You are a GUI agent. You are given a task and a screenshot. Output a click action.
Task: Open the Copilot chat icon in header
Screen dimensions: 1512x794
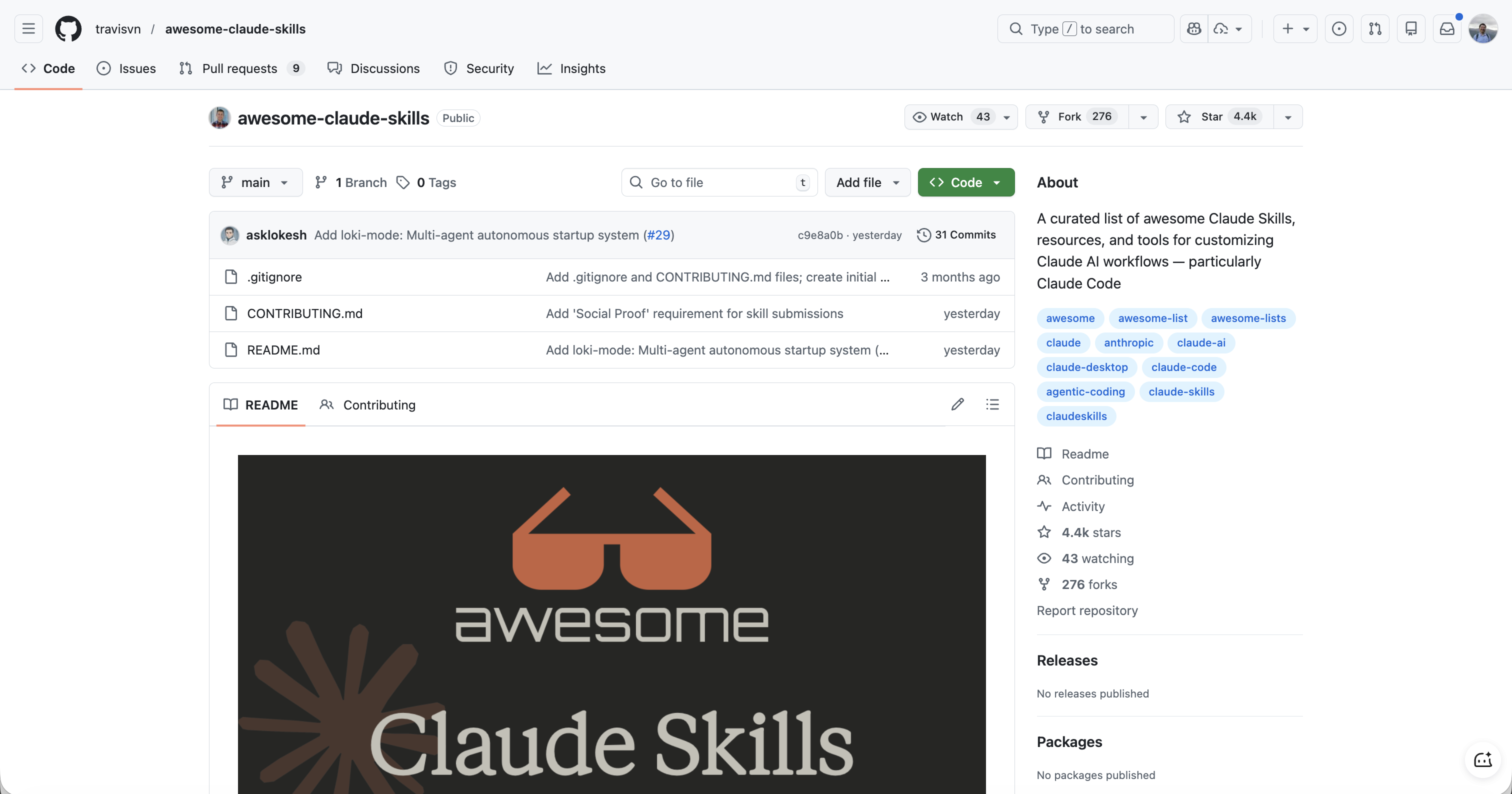[1194, 29]
